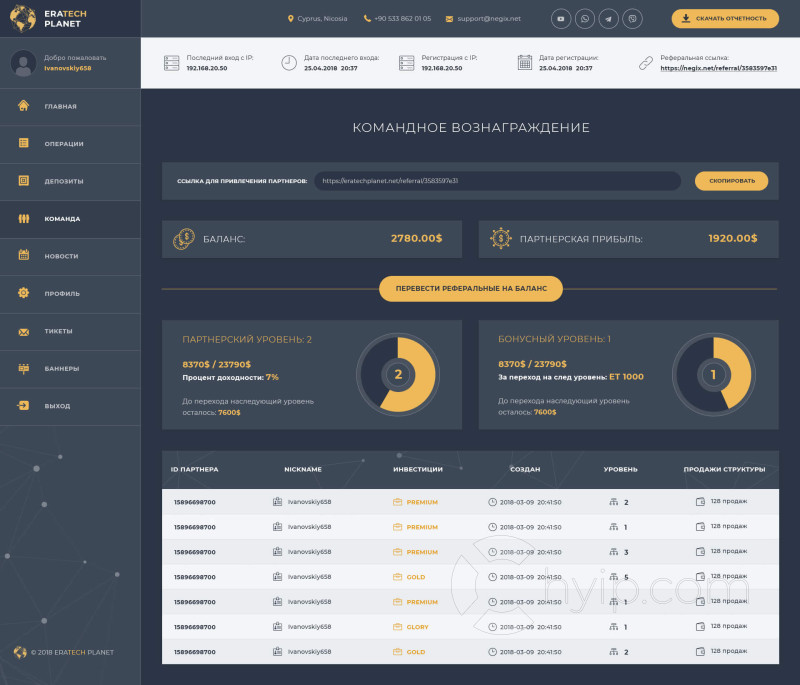The width and height of the screenshot is (800, 685).
Task: Open the Депозиты menu item
Action: [70, 182]
